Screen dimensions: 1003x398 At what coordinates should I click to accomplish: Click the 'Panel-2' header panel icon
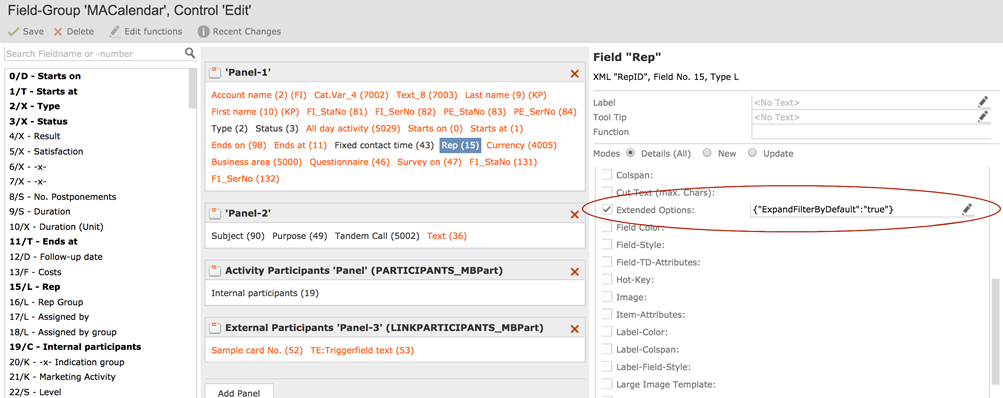click(216, 214)
